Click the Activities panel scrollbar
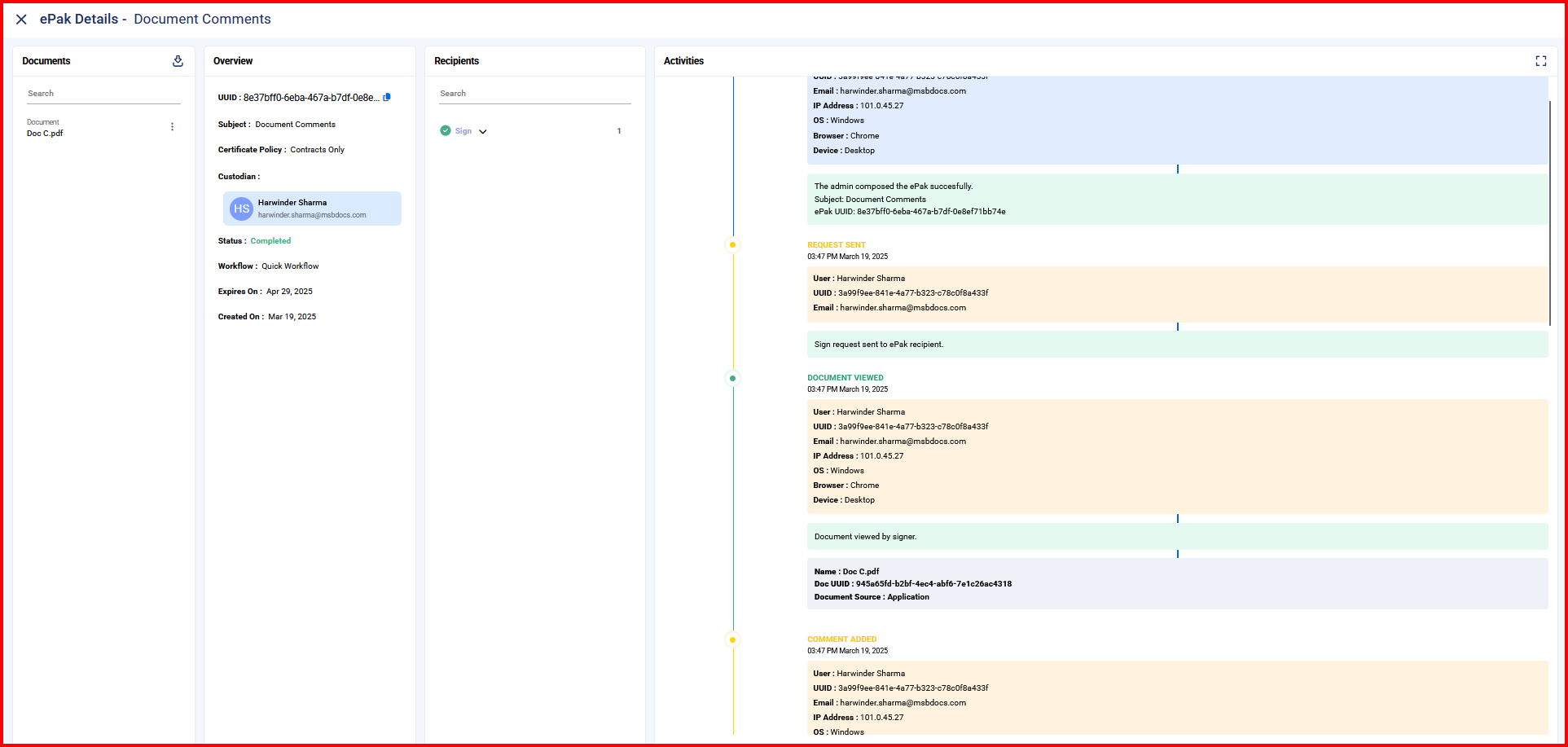This screenshot has width=1568, height=747. pyautogui.click(x=1548, y=212)
